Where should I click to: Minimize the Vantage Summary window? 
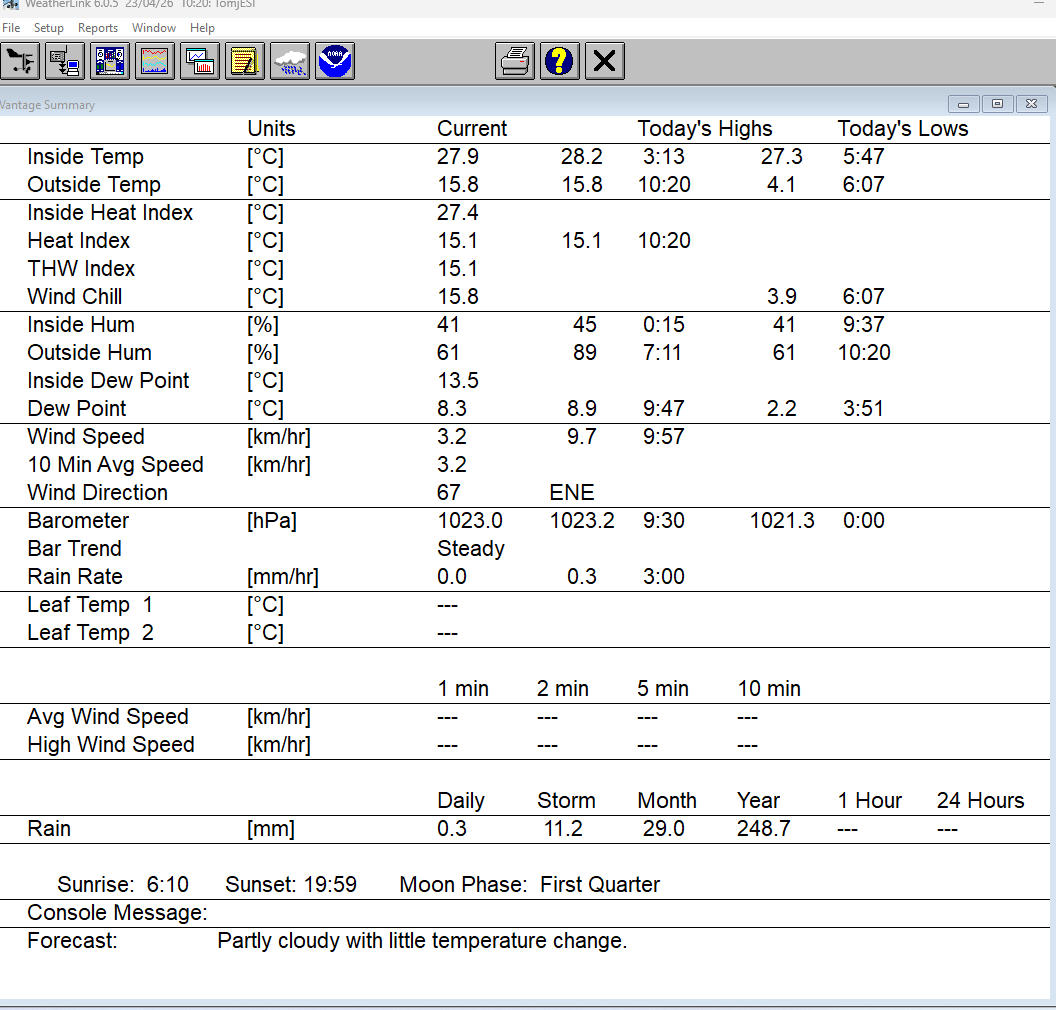point(964,104)
